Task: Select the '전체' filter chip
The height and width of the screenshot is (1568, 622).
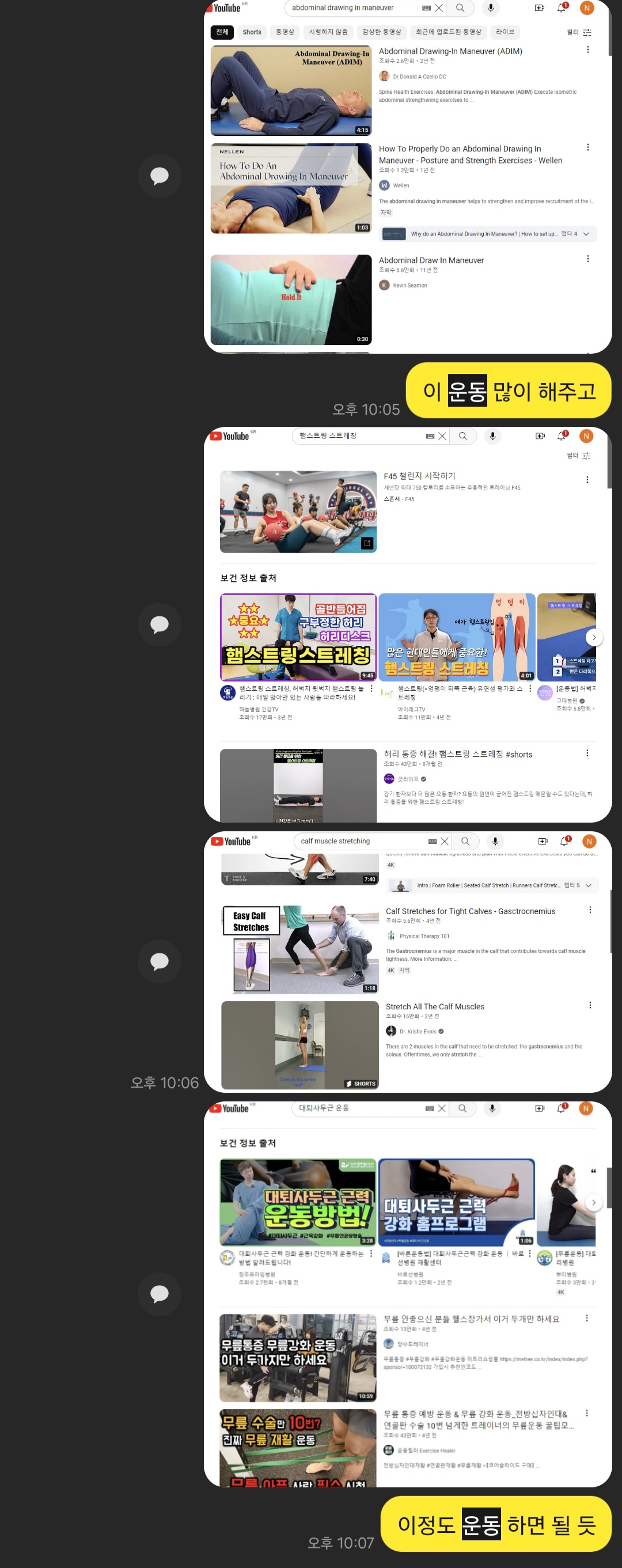Action: click(x=222, y=32)
